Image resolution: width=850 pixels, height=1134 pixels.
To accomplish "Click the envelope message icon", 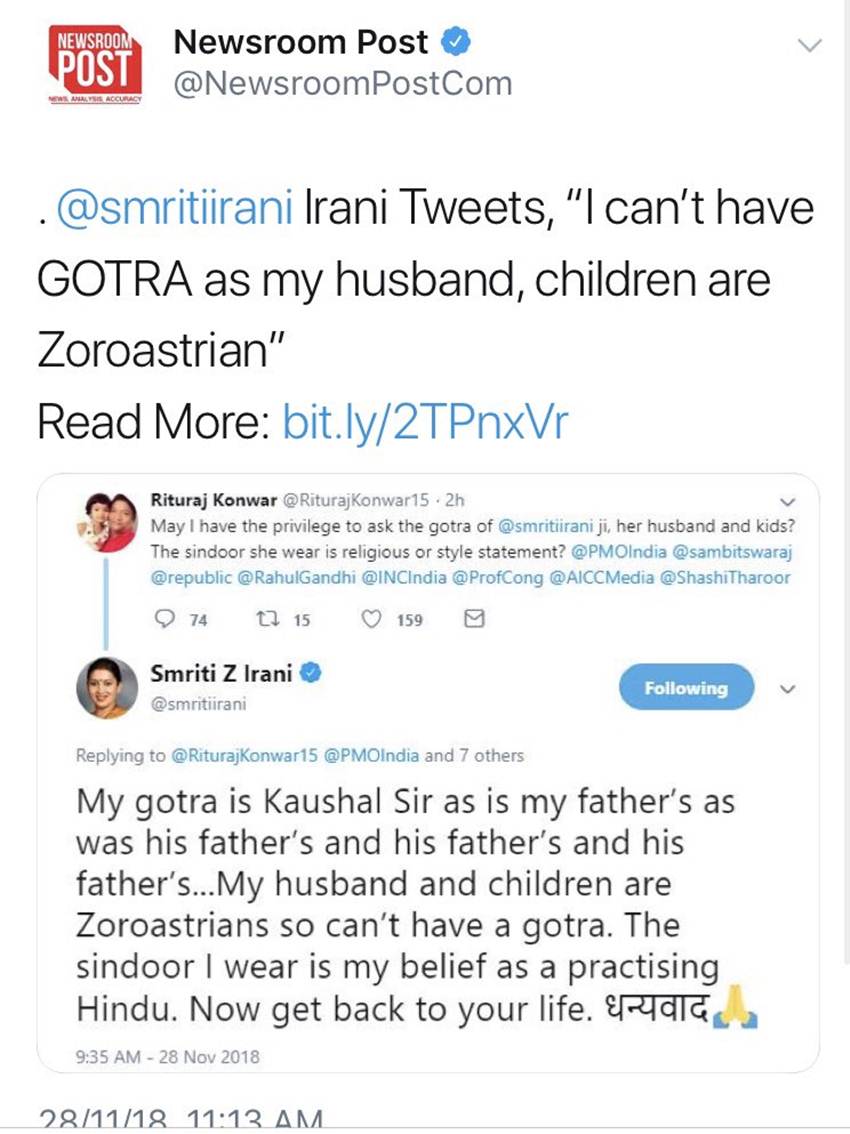I will tap(476, 620).
